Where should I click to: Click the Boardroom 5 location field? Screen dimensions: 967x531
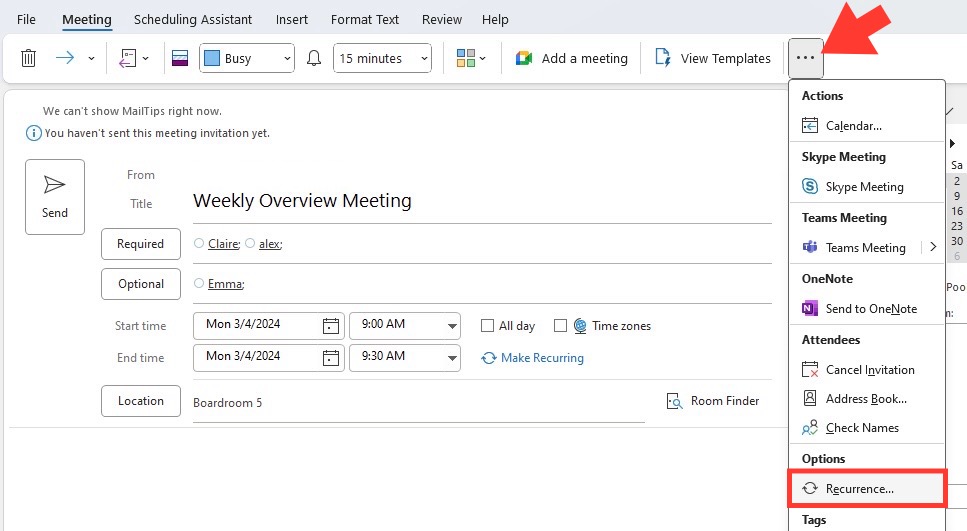click(x=419, y=403)
